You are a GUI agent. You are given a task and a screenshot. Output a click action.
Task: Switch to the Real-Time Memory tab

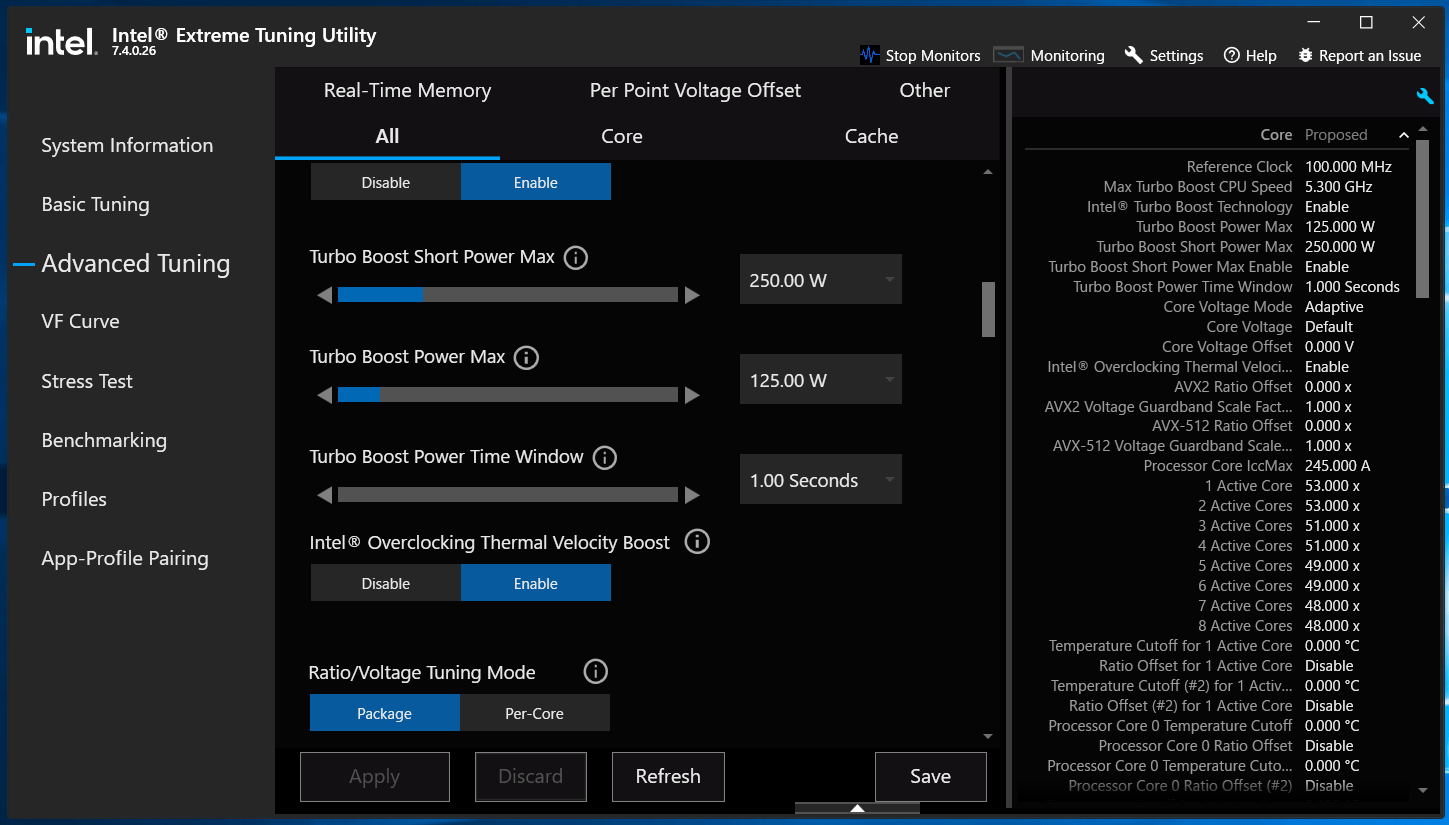coord(408,90)
